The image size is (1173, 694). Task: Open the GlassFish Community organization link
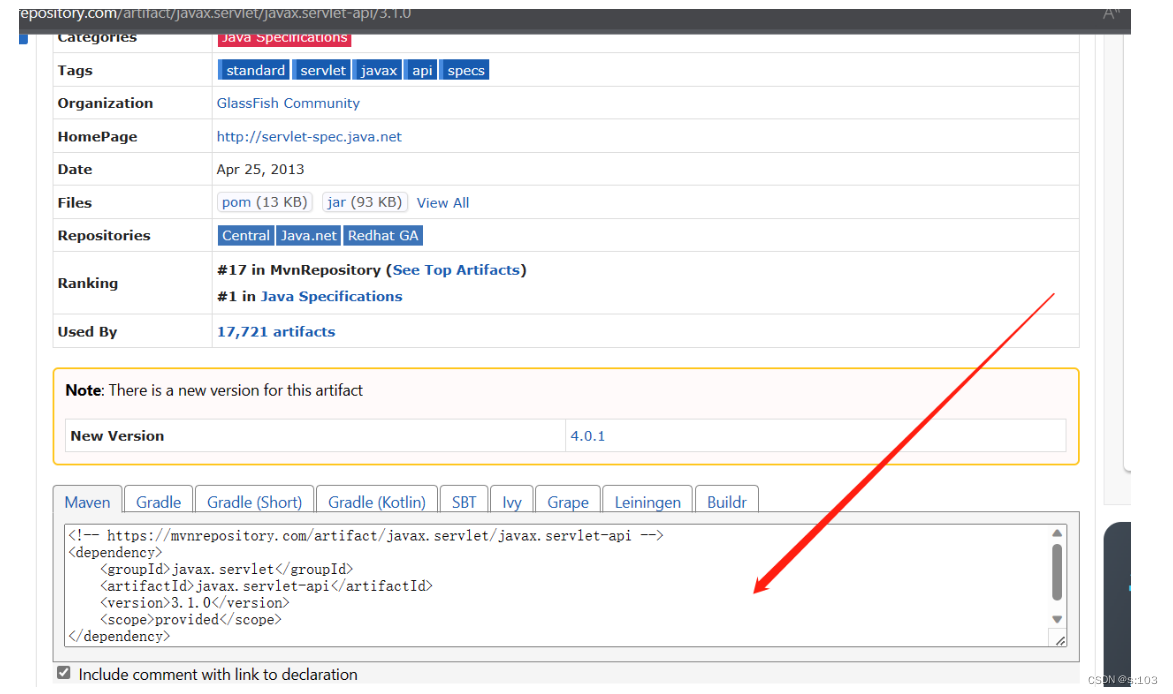click(x=288, y=102)
